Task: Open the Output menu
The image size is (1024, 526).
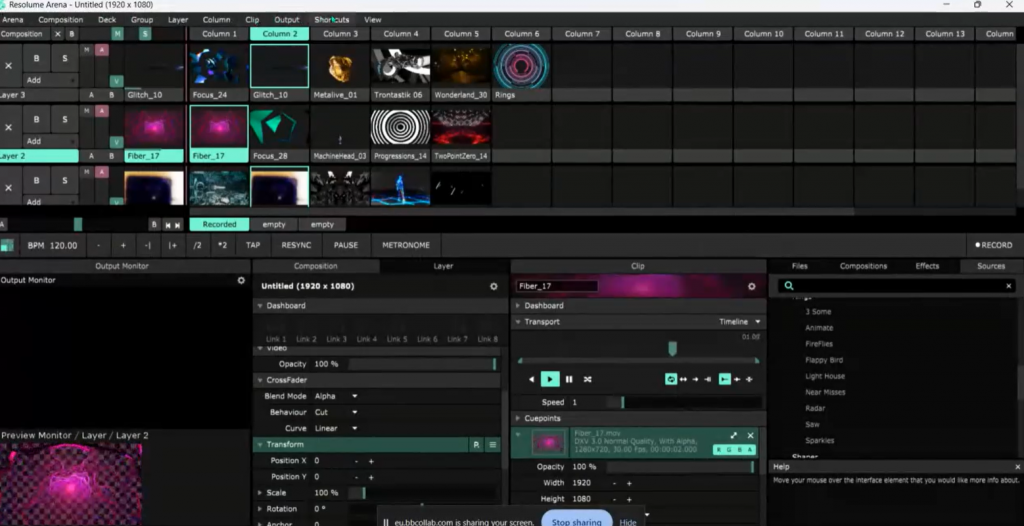Action: pos(287,20)
